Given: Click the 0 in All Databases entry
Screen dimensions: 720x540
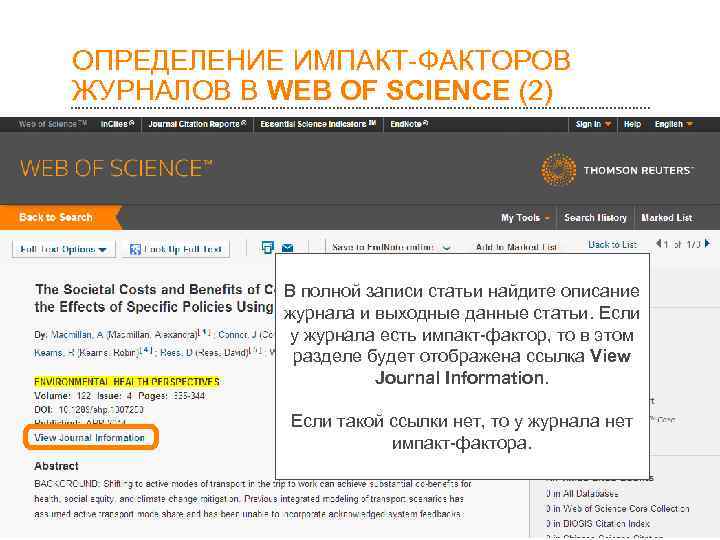Looking at the screenshot, I should 582,494.
